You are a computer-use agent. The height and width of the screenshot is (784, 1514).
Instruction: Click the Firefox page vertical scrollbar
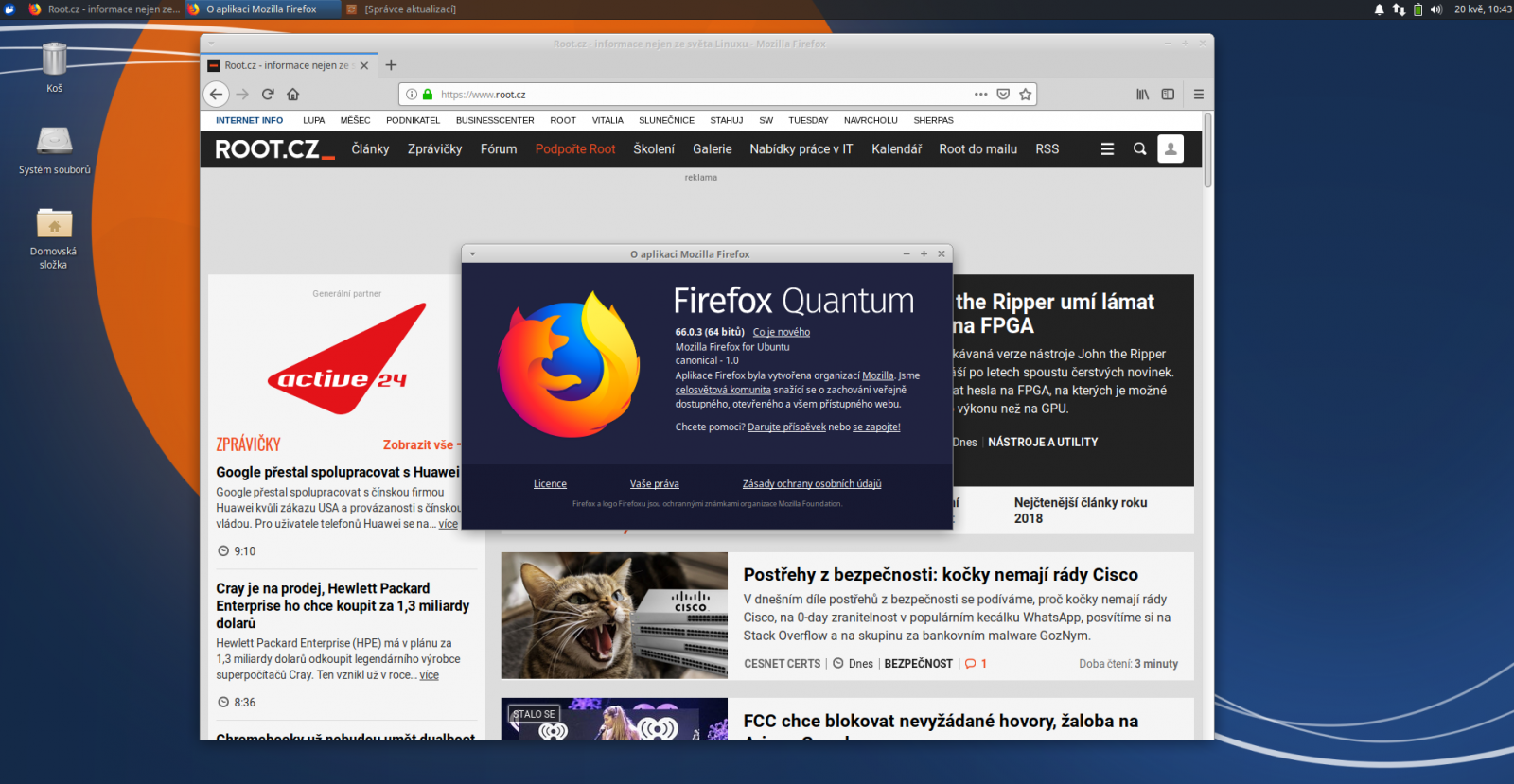(x=1207, y=149)
